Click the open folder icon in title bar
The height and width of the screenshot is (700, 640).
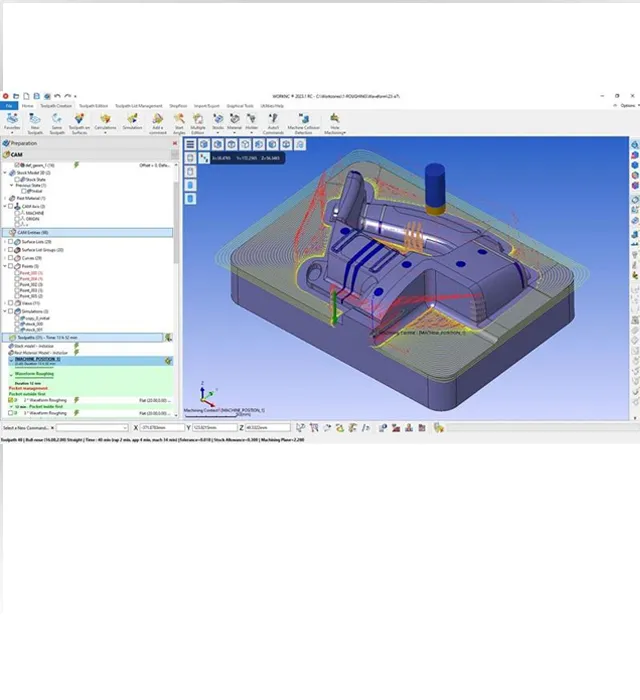click(16, 96)
